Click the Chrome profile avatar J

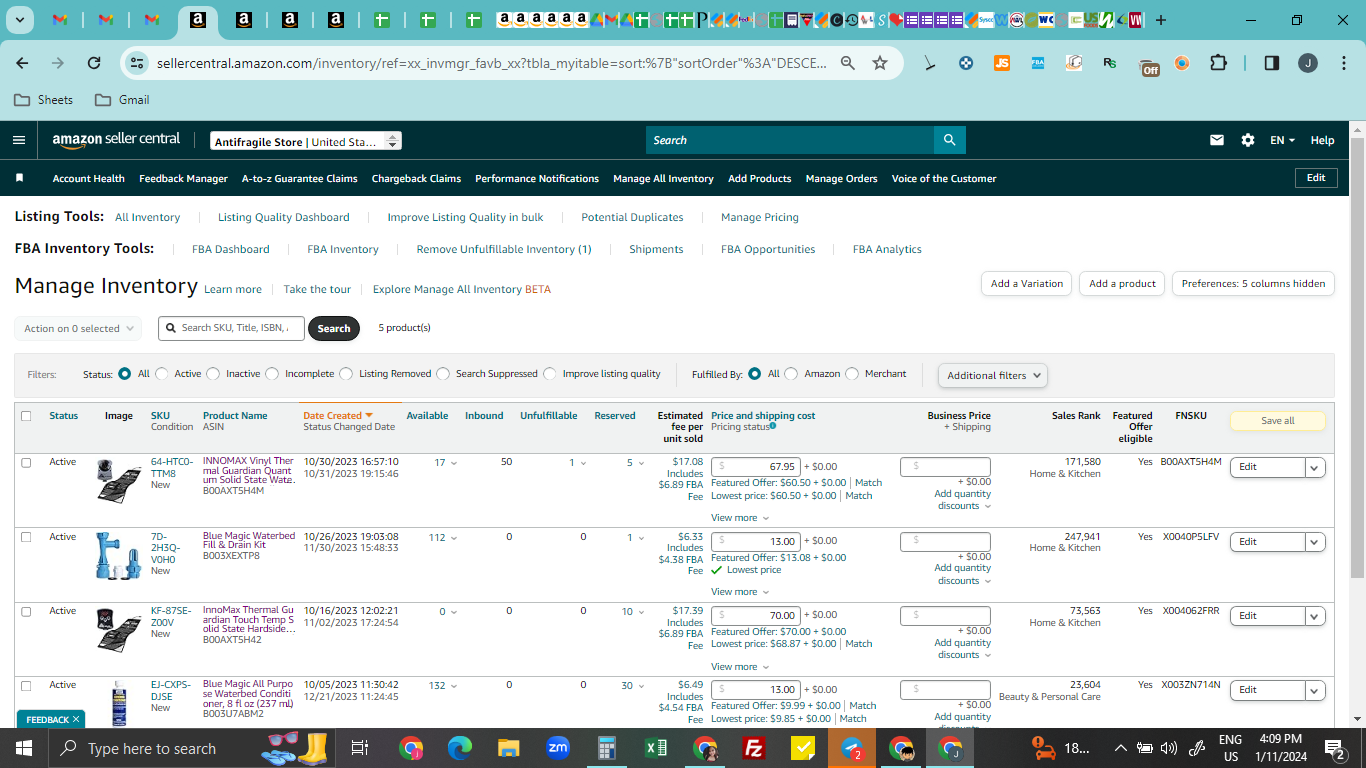pyautogui.click(x=1308, y=63)
